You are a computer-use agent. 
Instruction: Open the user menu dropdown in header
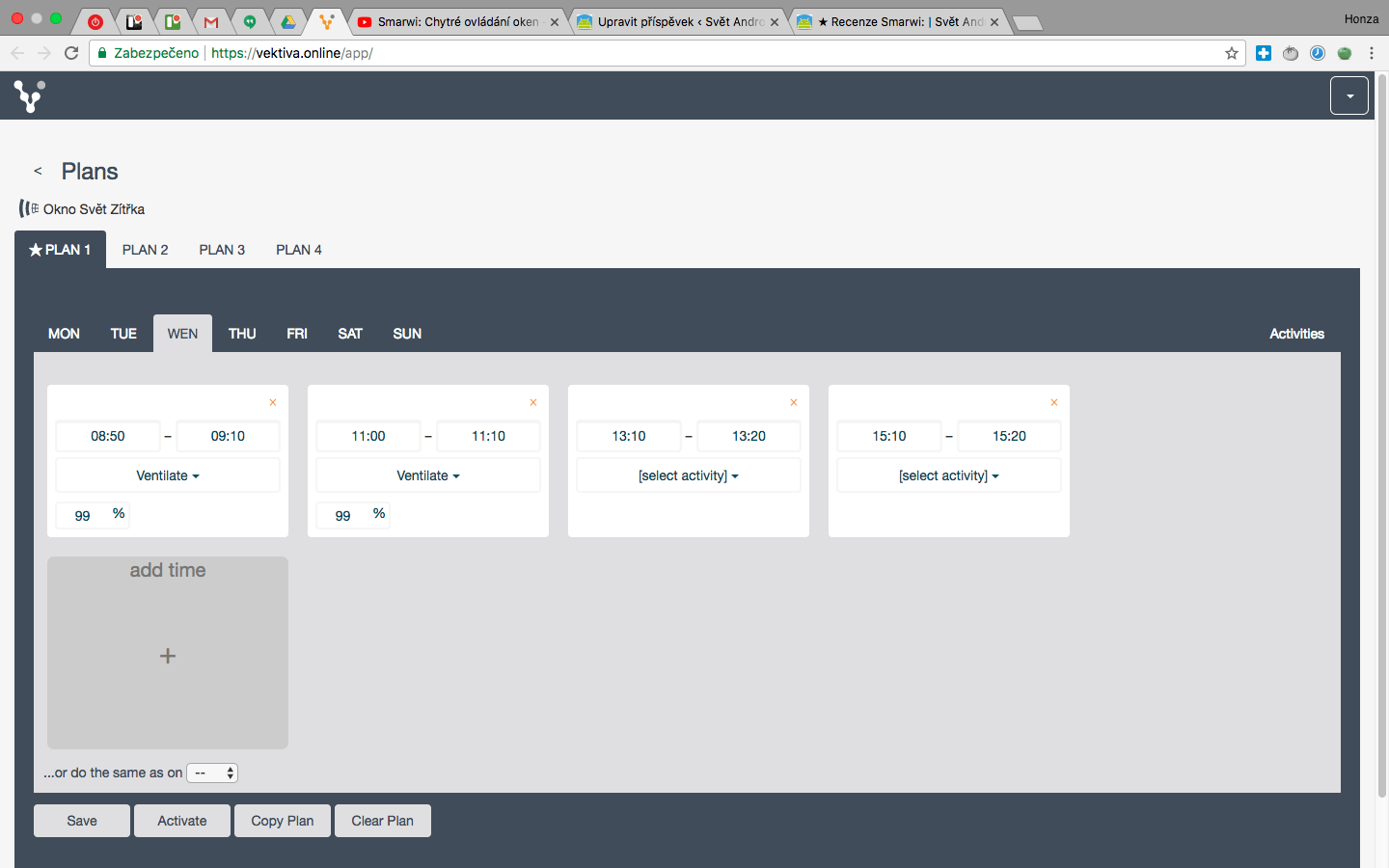pos(1349,95)
